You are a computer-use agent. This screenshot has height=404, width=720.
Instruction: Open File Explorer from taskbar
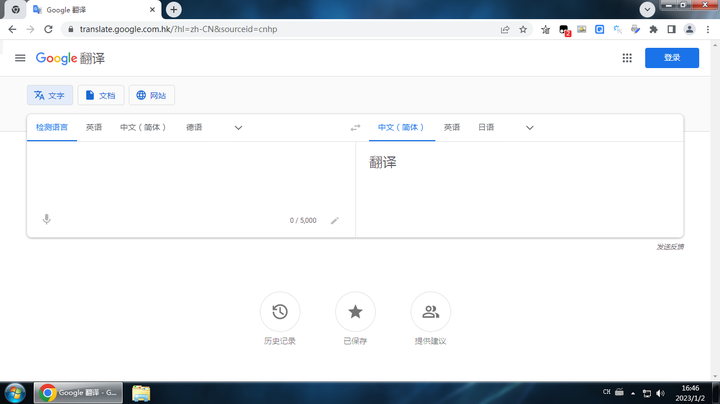(141, 393)
